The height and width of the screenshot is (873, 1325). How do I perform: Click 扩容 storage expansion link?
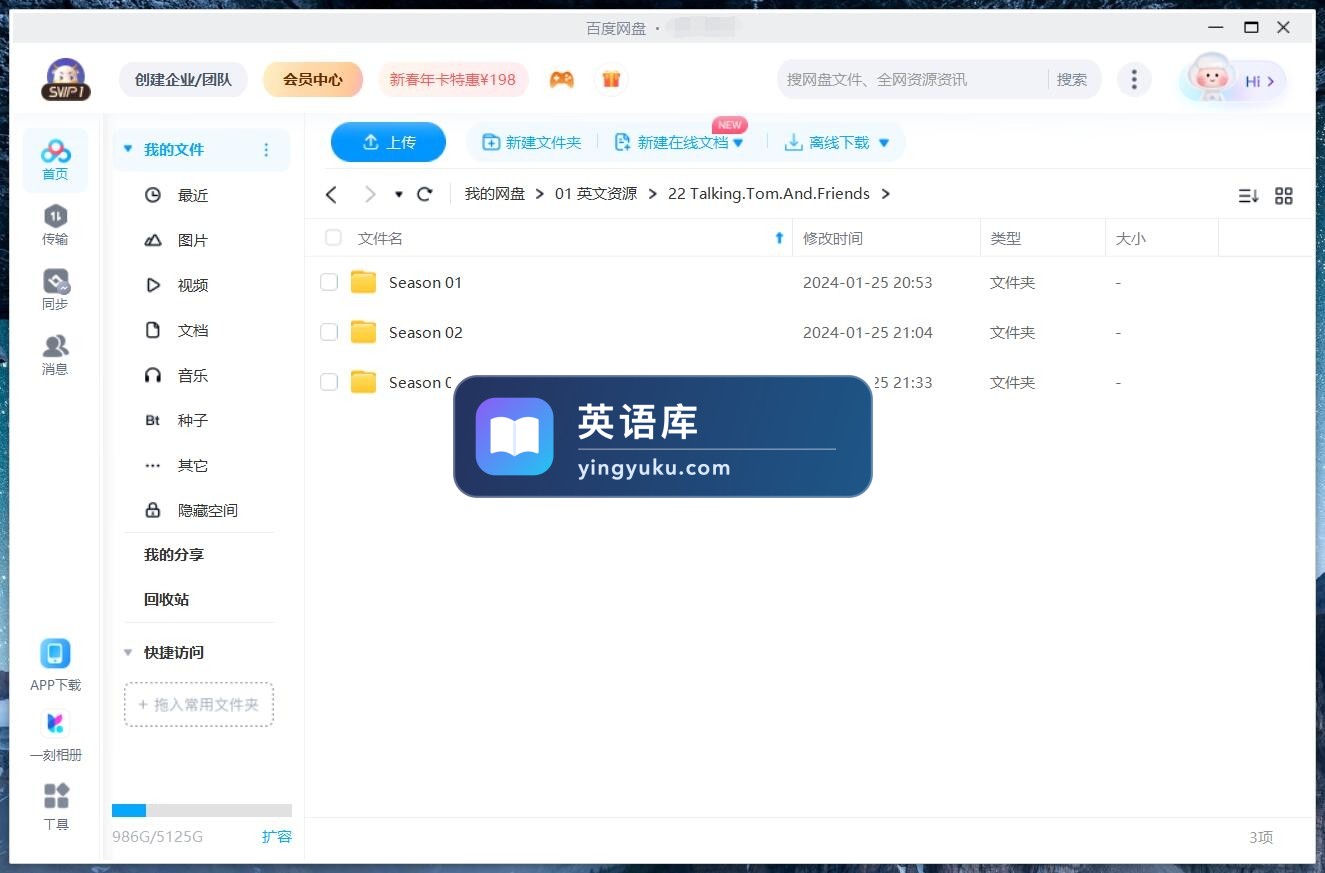point(277,836)
